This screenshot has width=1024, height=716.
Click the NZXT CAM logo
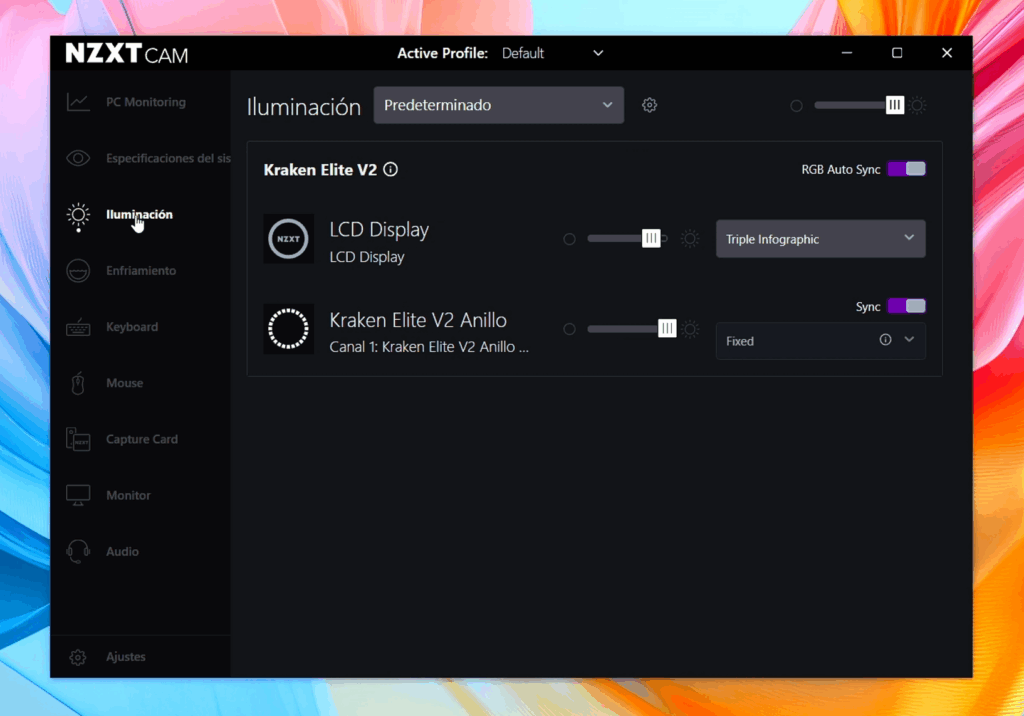click(127, 54)
